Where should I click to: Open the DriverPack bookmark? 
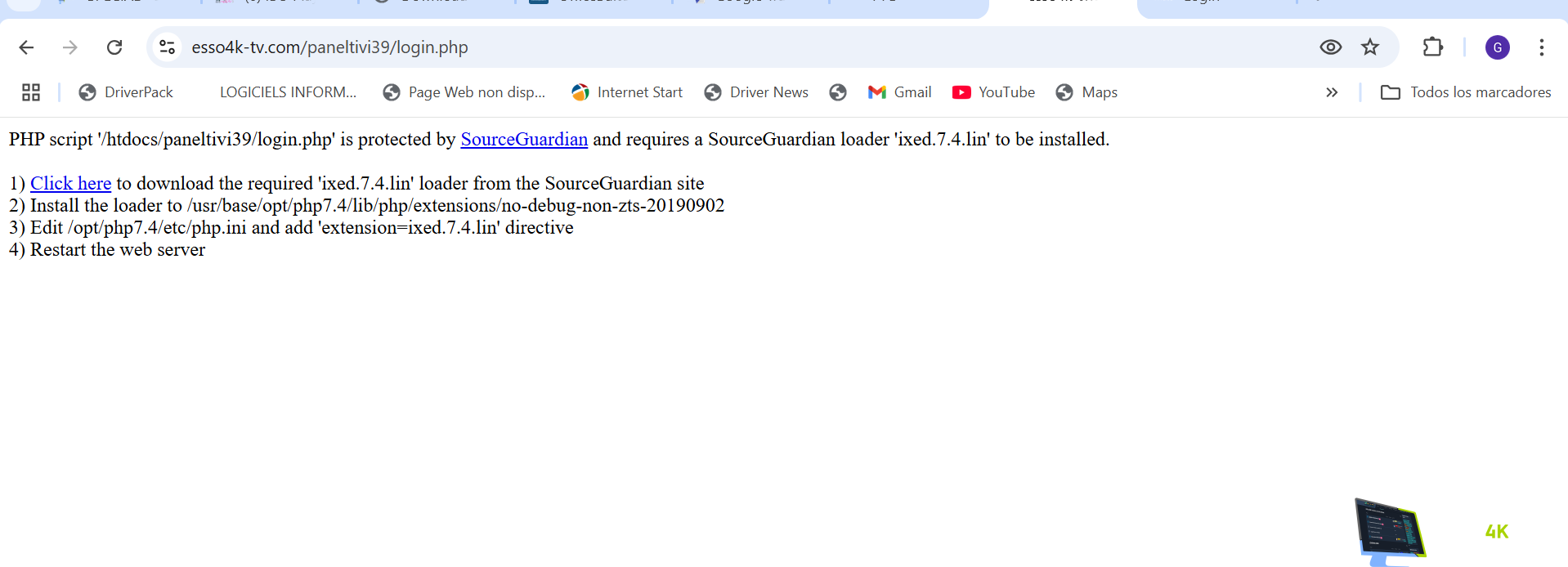pyautogui.click(x=126, y=92)
